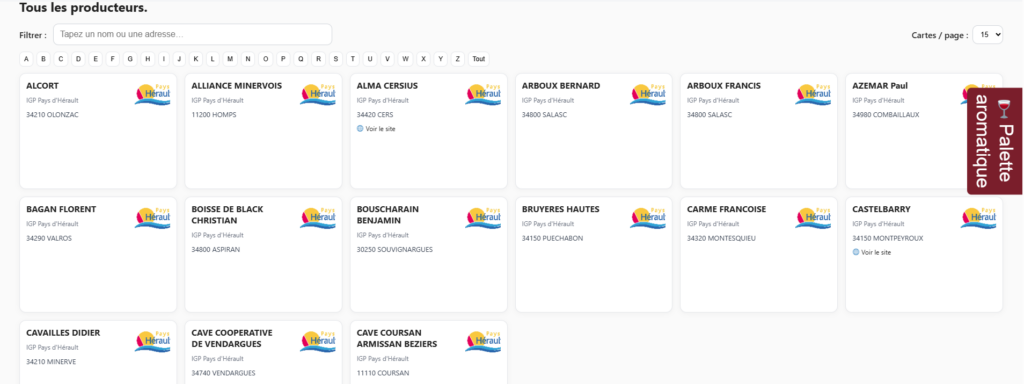The width and height of the screenshot is (1024, 384).
Task: Filter producers by letter K
Action: point(196,59)
